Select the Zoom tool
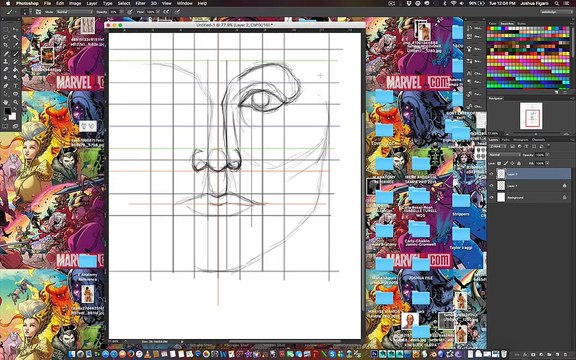Viewport: 576px width, 360px height. pos(15,102)
